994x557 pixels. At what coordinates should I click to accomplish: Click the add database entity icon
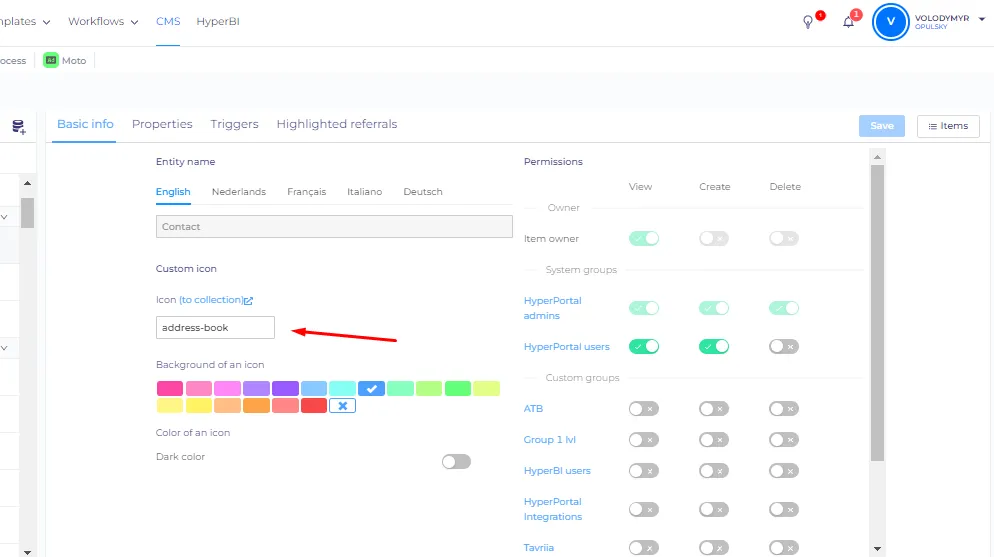click(x=18, y=127)
